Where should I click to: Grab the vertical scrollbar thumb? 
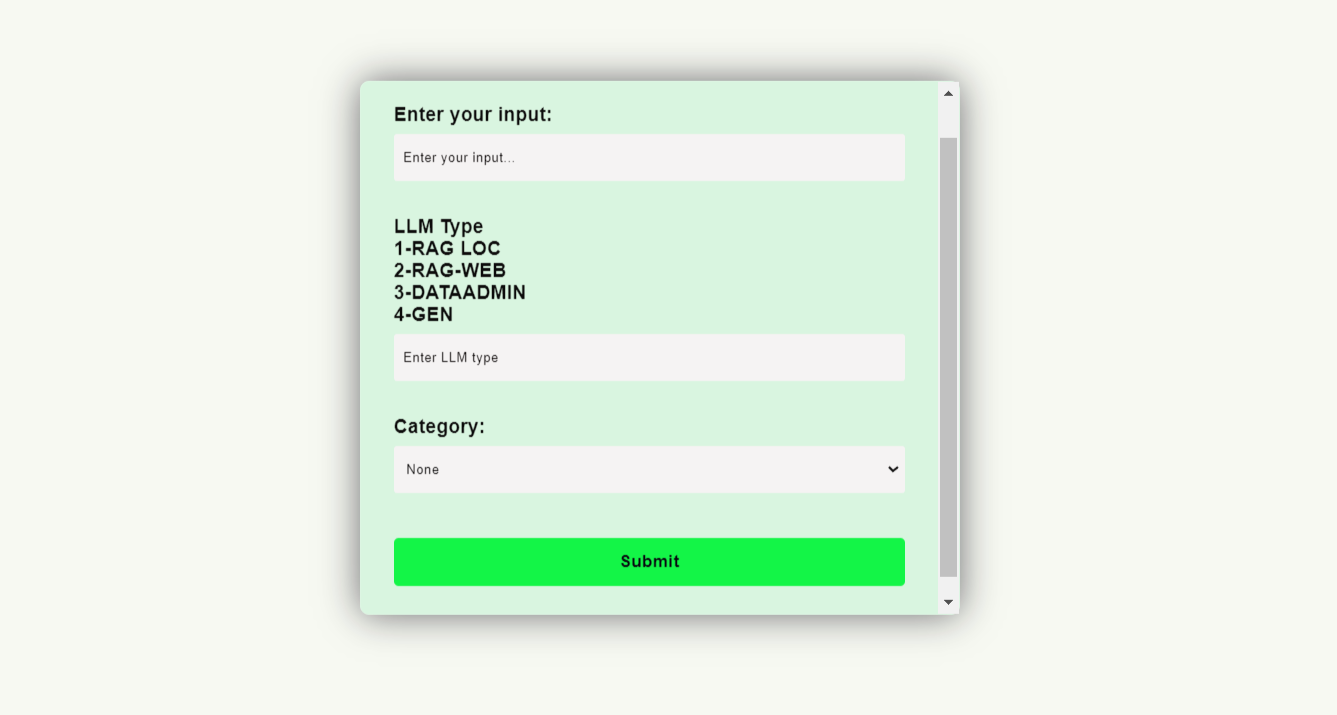pos(948,356)
